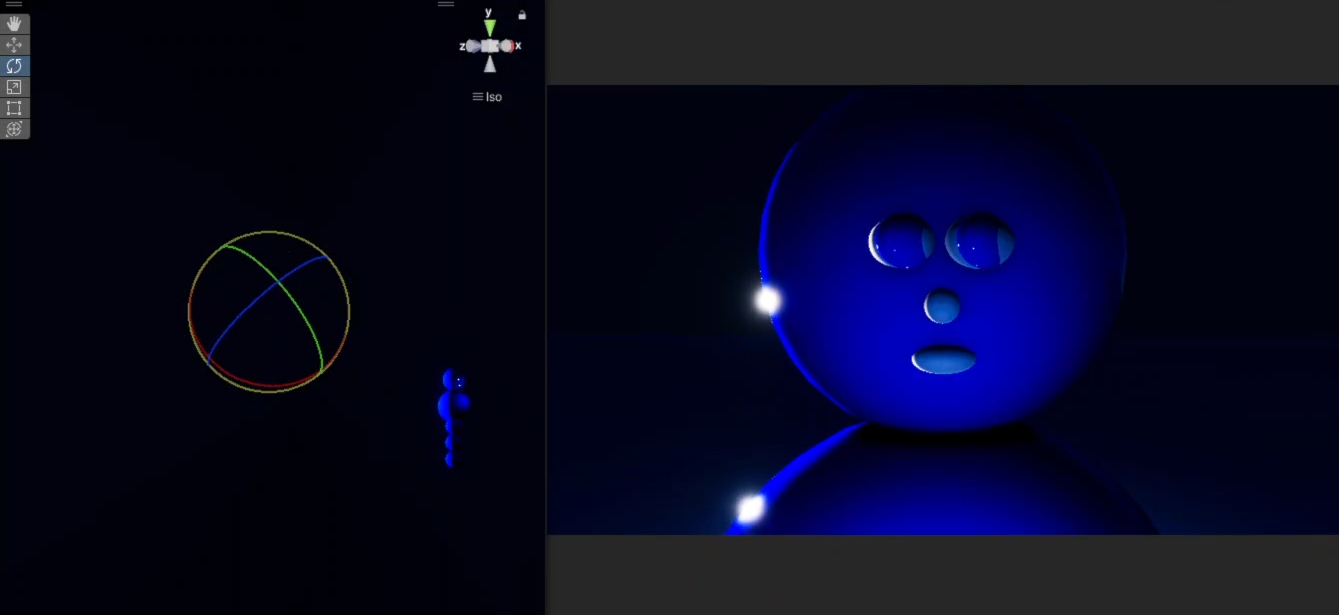Toggle the scene rotation lock
Image resolution: width=1339 pixels, height=615 pixels.
pos(522,15)
